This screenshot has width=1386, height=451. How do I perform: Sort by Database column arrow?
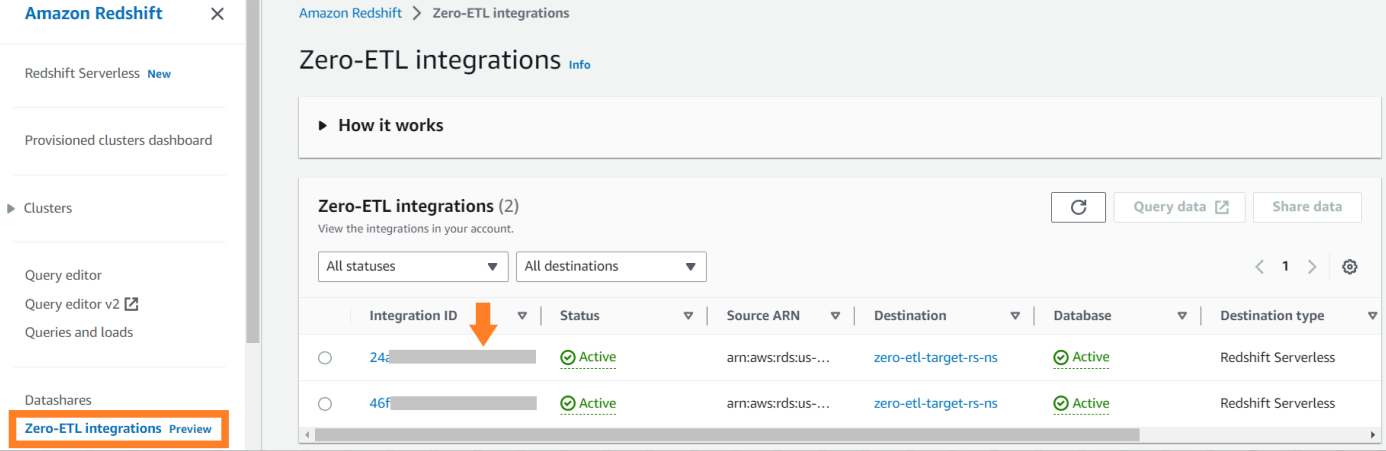(1182, 316)
